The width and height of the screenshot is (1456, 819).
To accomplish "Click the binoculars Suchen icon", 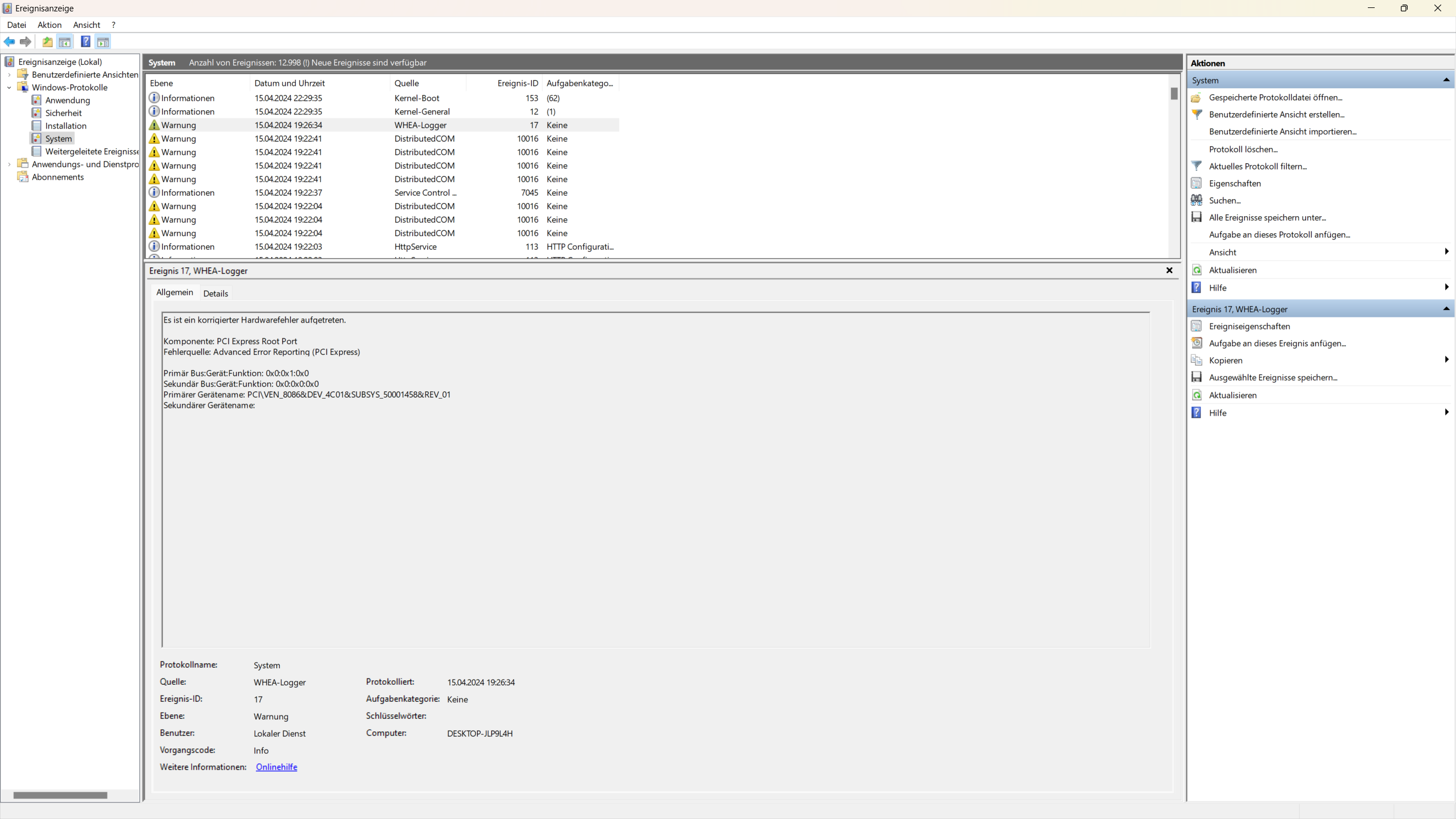I will pyautogui.click(x=1197, y=200).
